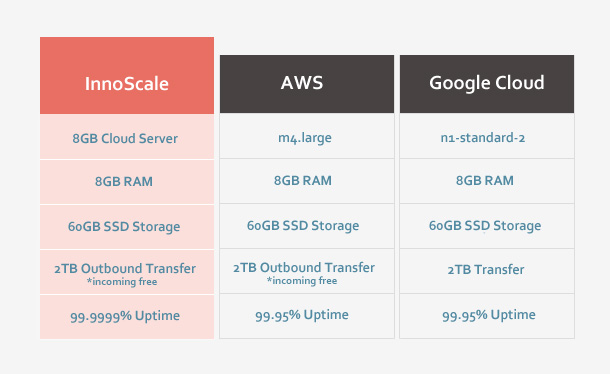610x374 pixels.
Task: Click the InnoScale column header
Action: pyautogui.click(x=127, y=76)
